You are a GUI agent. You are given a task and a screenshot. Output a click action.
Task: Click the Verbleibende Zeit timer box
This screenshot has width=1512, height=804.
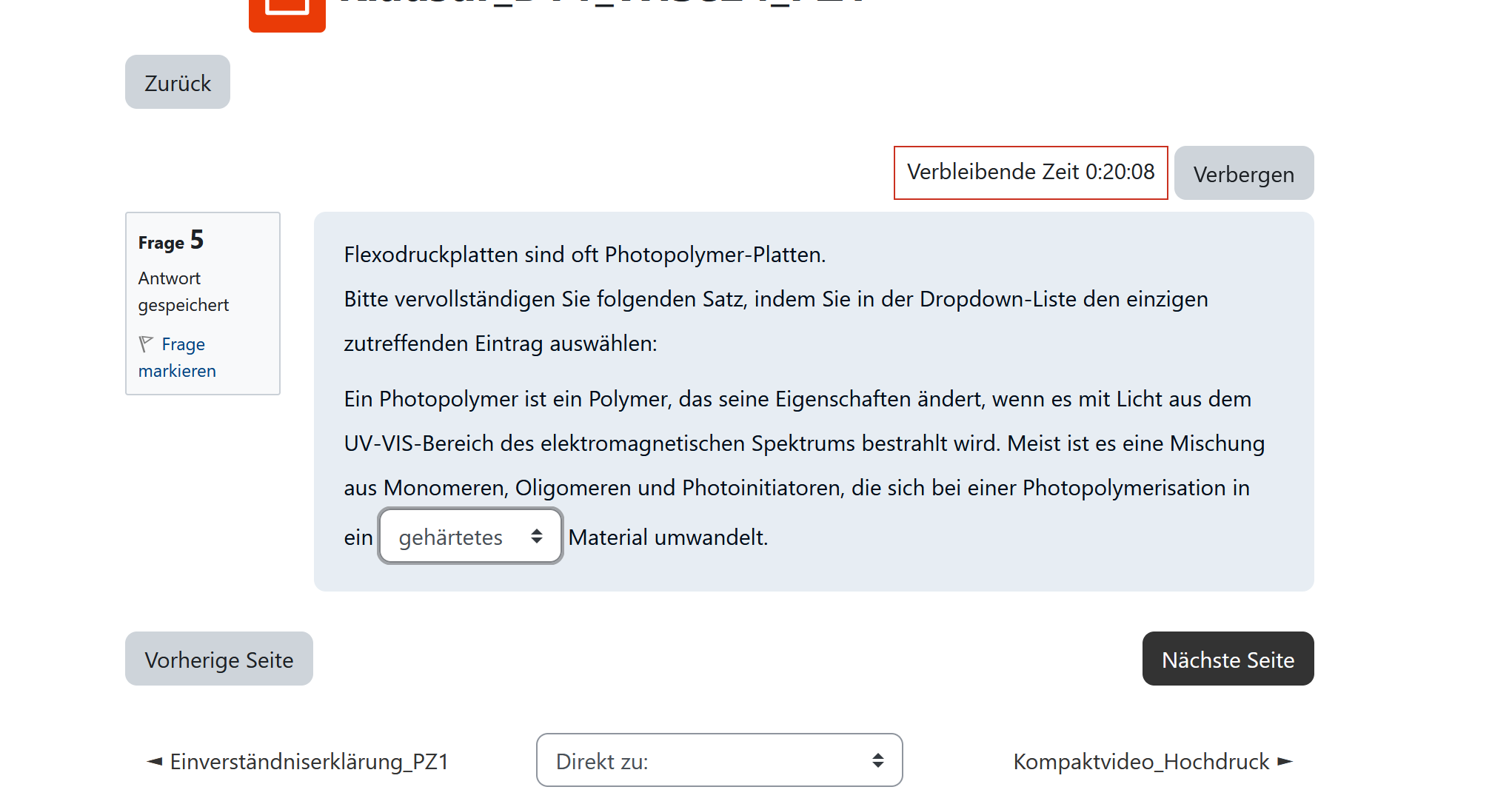click(x=1030, y=172)
